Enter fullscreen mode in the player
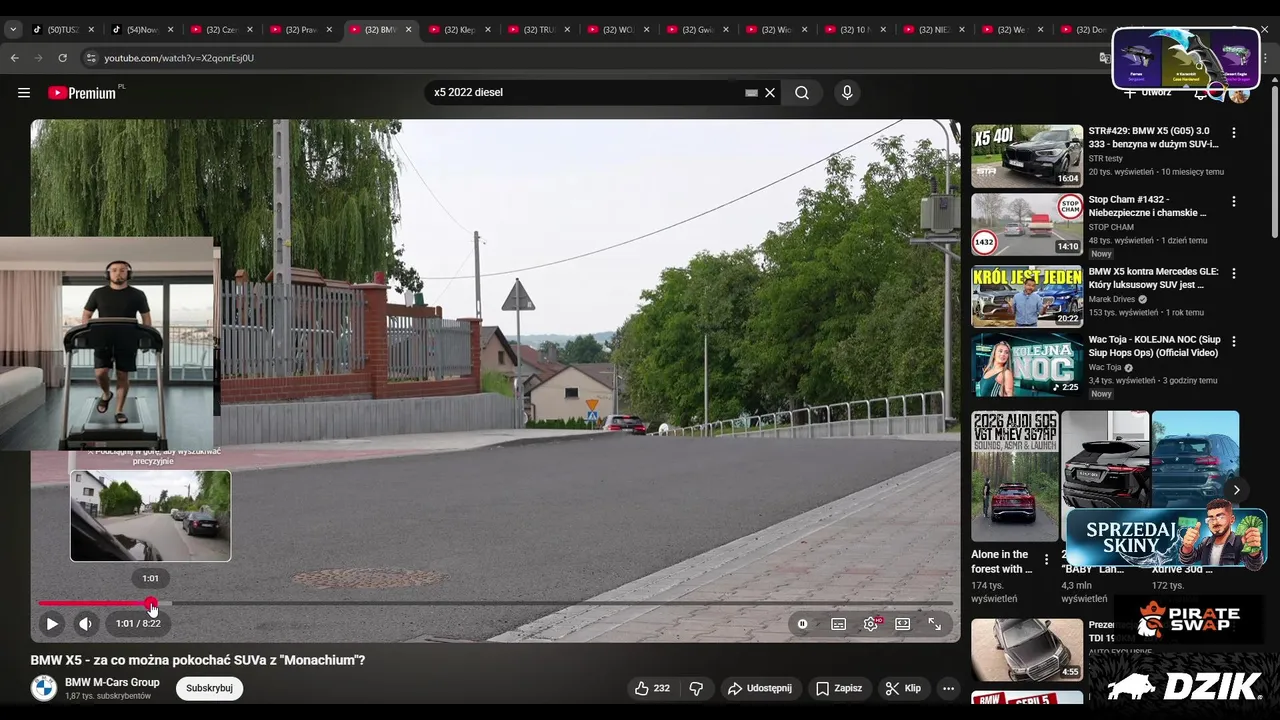The width and height of the screenshot is (1280, 720). 935,624
